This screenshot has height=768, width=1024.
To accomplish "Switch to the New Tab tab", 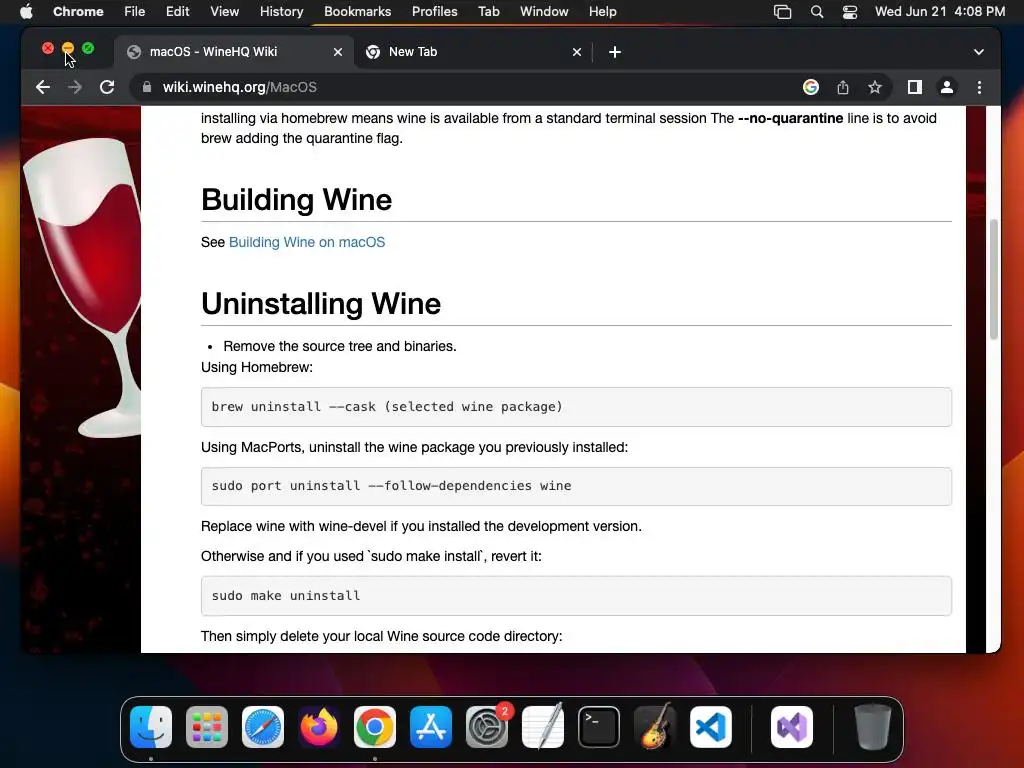I will click(473, 52).
